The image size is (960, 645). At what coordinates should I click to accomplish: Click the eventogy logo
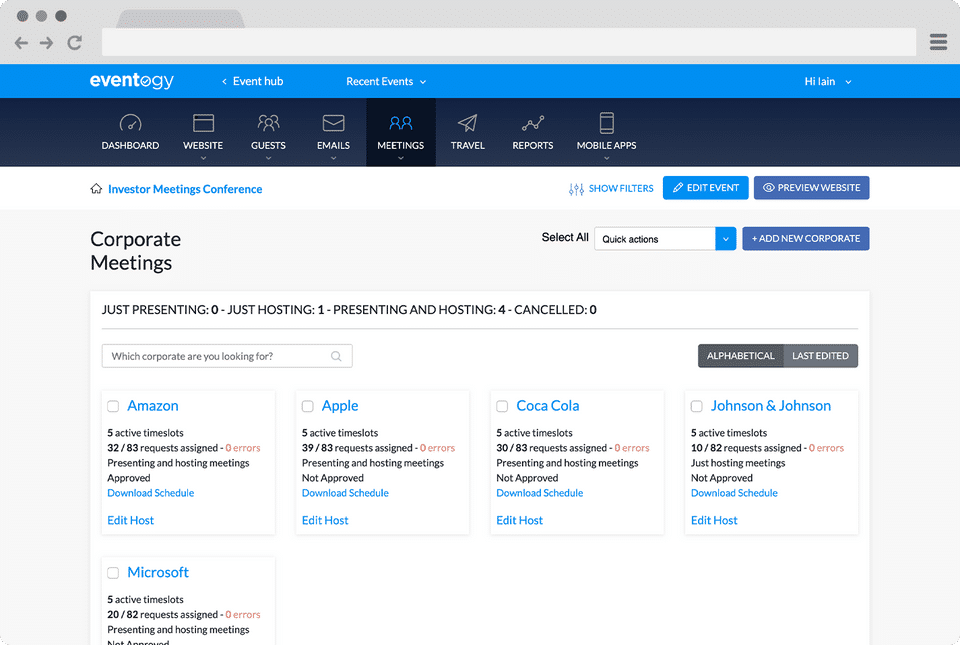132,81
